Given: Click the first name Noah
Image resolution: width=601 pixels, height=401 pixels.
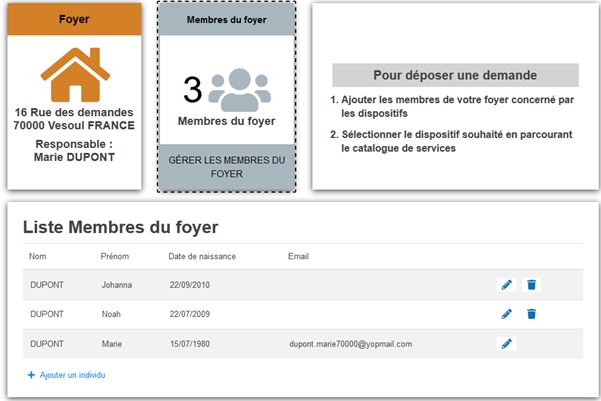Looking at the screenshot, I should pos(111,314).
